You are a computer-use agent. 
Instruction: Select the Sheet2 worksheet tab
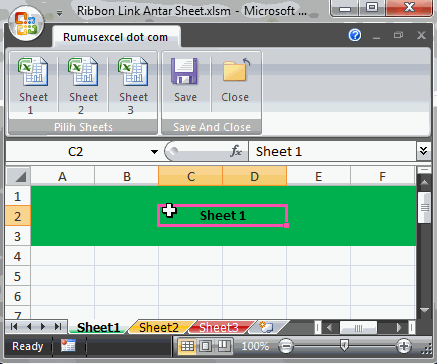click(159, 327)
